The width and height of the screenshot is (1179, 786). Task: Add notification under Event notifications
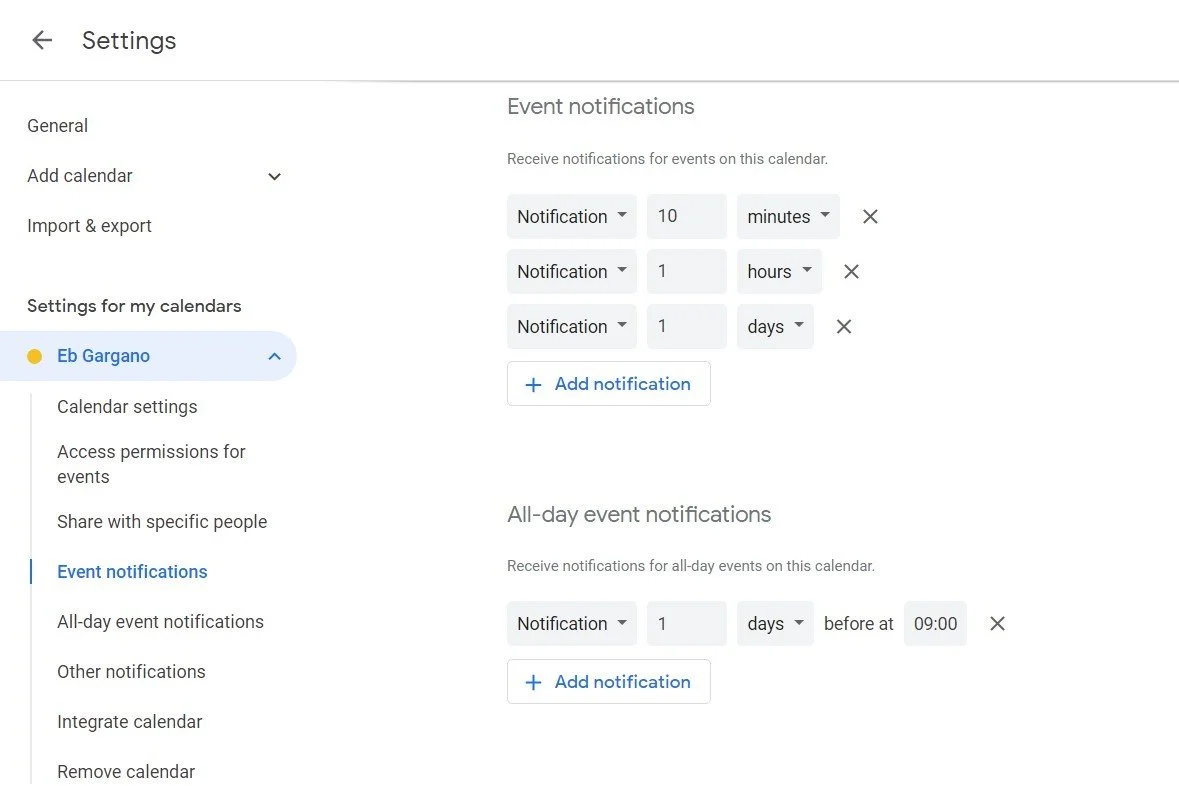coord(608,384)
